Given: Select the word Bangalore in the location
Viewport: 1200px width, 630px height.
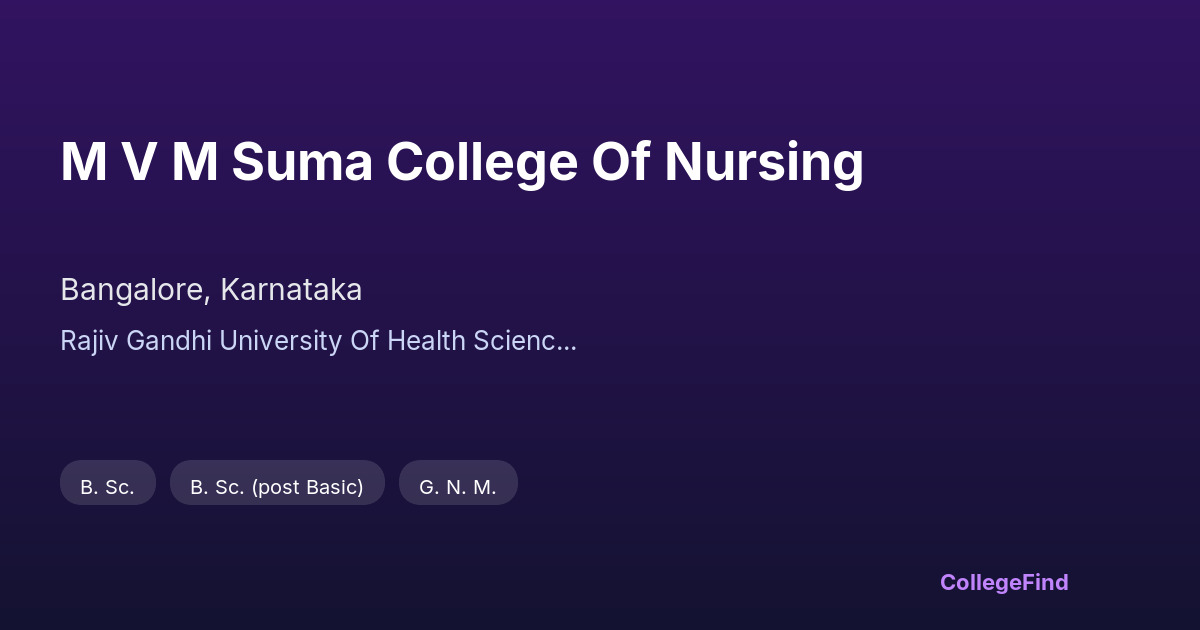Looking at the screenshot, I should click(x=135, y=290).
